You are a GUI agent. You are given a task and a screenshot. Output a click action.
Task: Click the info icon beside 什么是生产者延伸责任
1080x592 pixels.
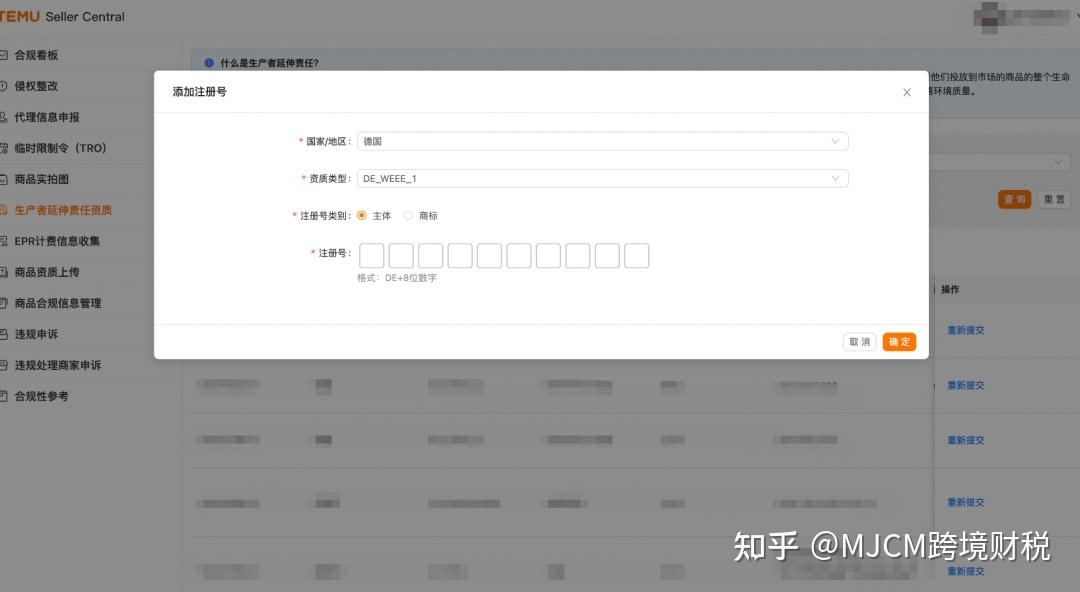(x=208, y=62)
